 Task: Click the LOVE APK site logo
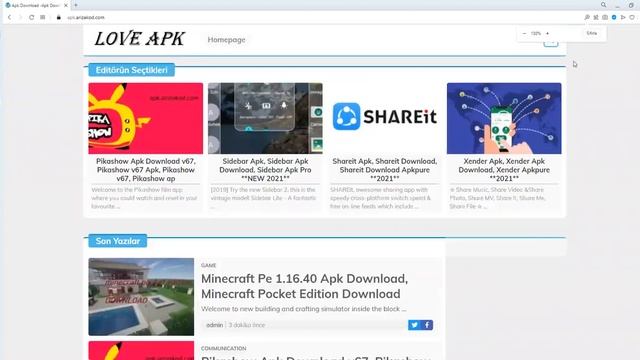point(140,39)
